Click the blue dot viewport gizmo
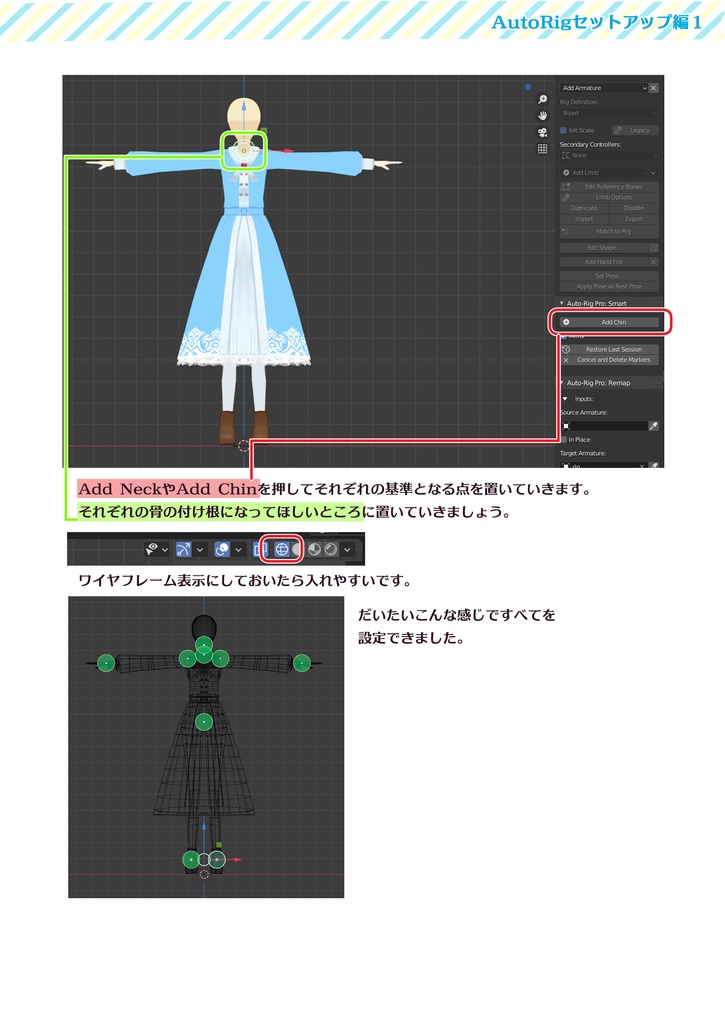 tap(528, 87)
